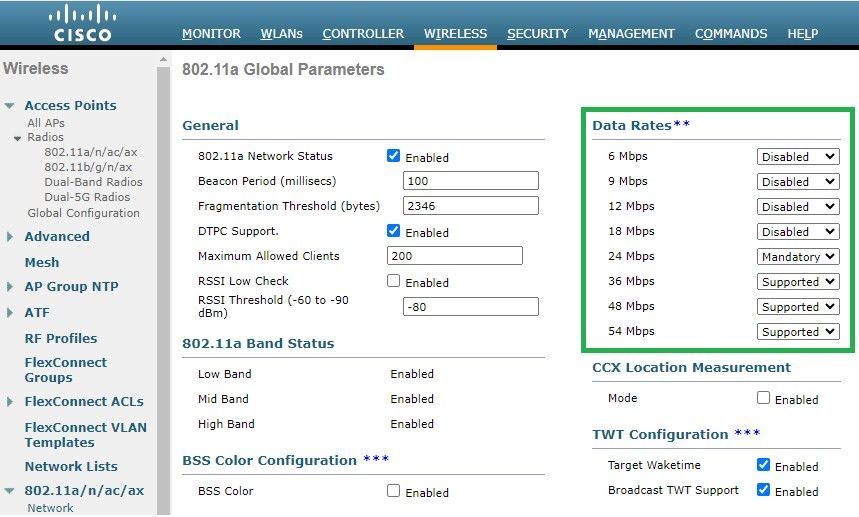Open the 18 Mbps data rate dropdown
This screenshot has width=859, height=517.
[x=798, y=232]
